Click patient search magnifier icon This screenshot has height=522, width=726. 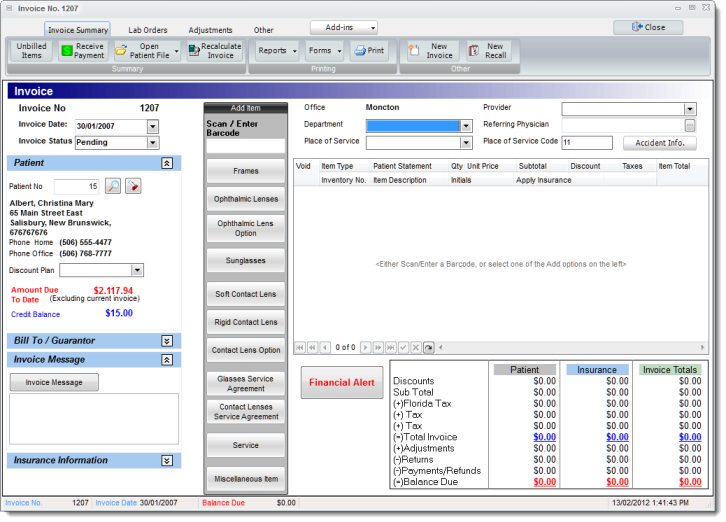tap(112, 186)
